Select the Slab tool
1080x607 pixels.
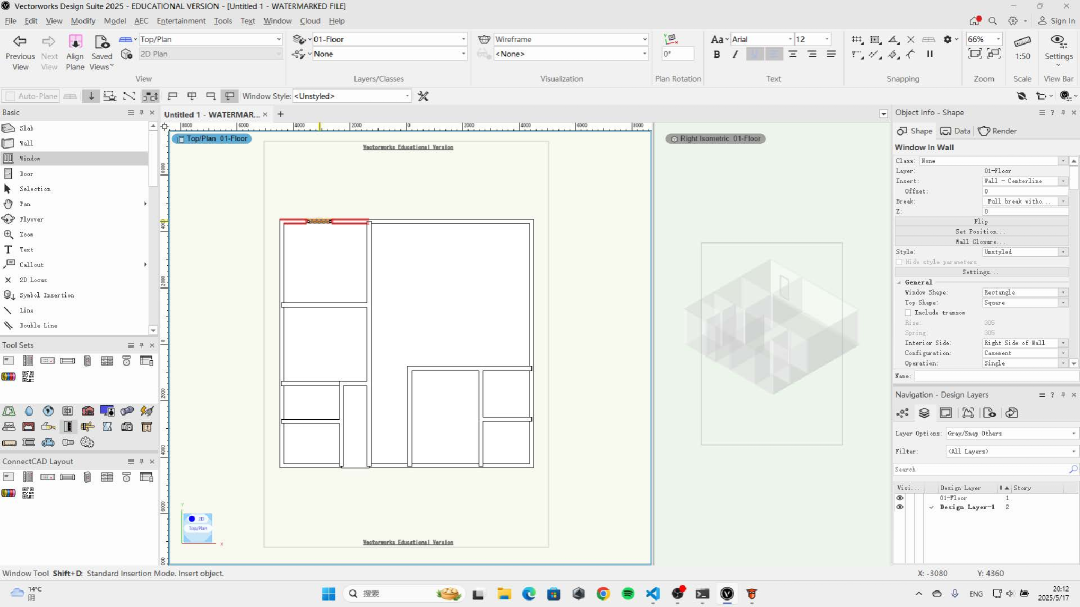tap(26, 128)
